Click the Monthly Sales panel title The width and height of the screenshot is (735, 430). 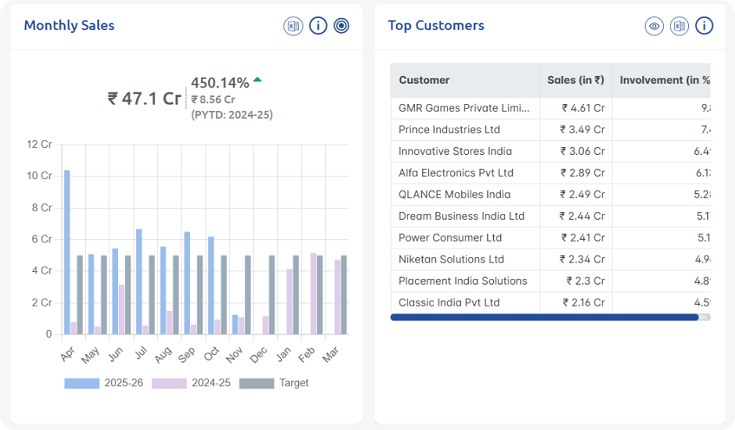(69, 25)
